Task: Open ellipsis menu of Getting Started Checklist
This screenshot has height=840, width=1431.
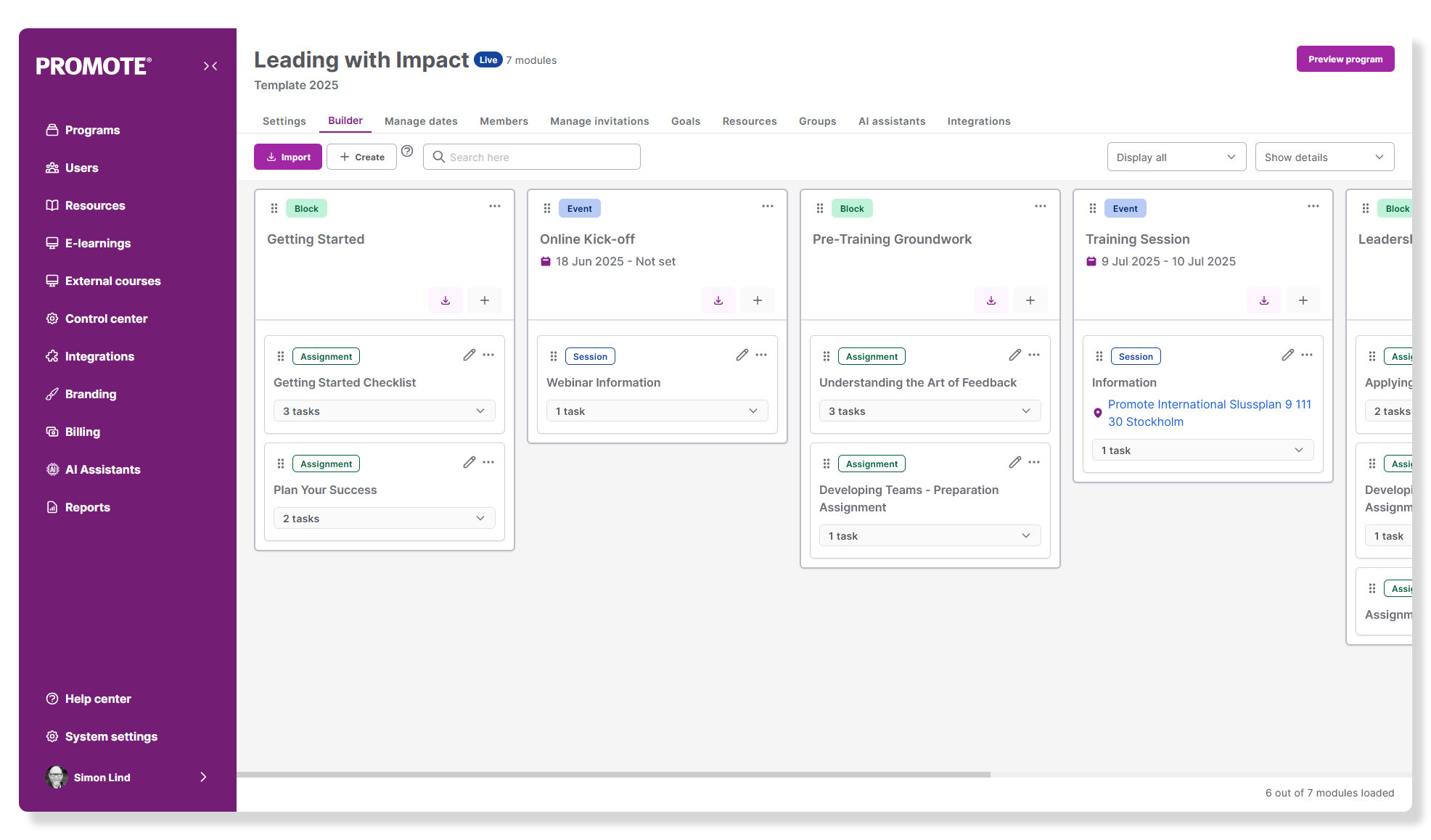Action: [x=488, y=355]
